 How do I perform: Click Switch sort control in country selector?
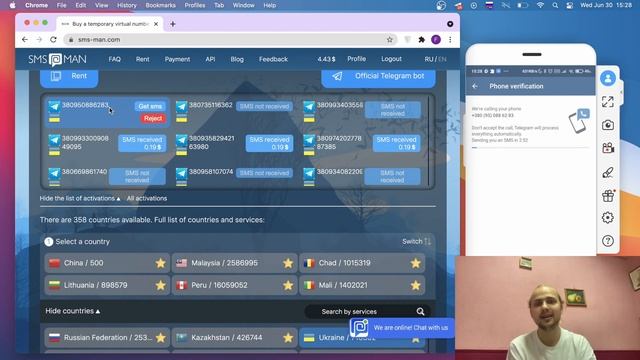pos(416,242)
